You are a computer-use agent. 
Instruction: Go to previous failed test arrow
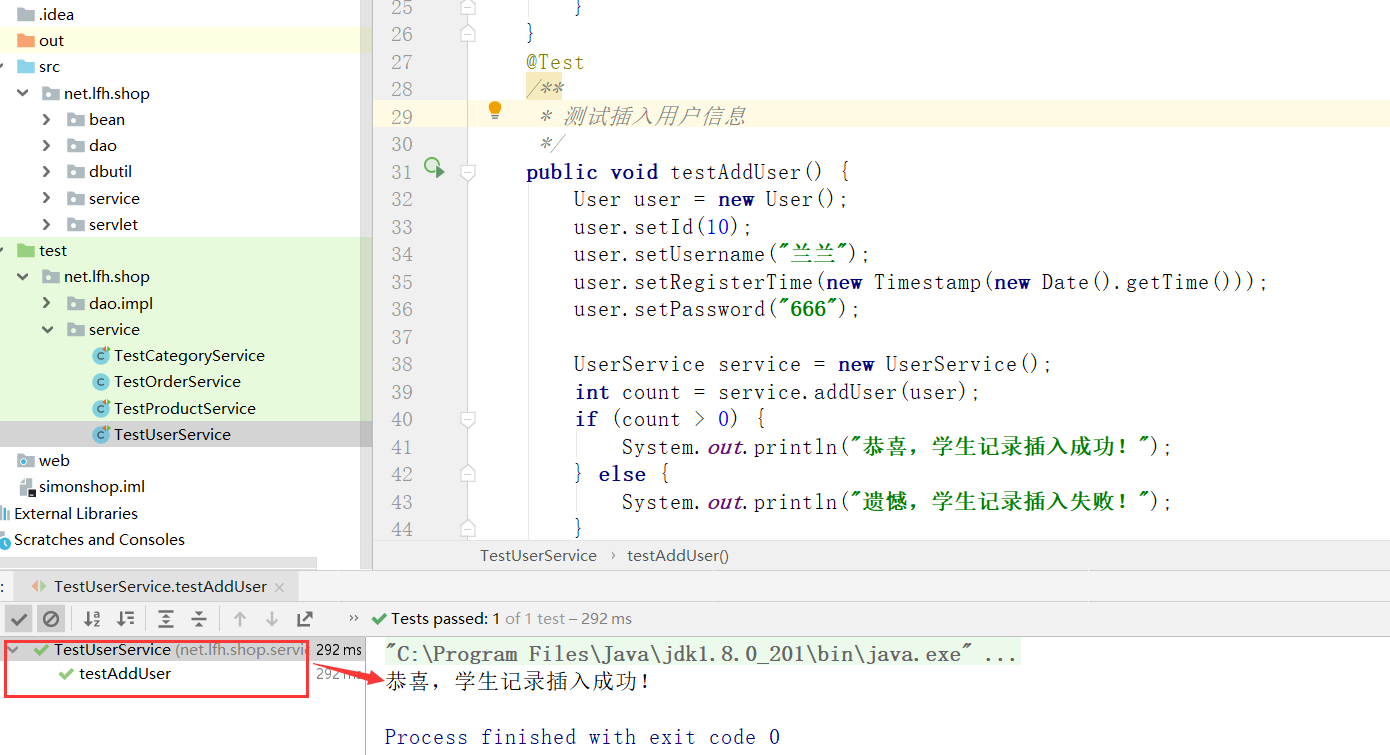pyautogui.click(x=240, y=618)
